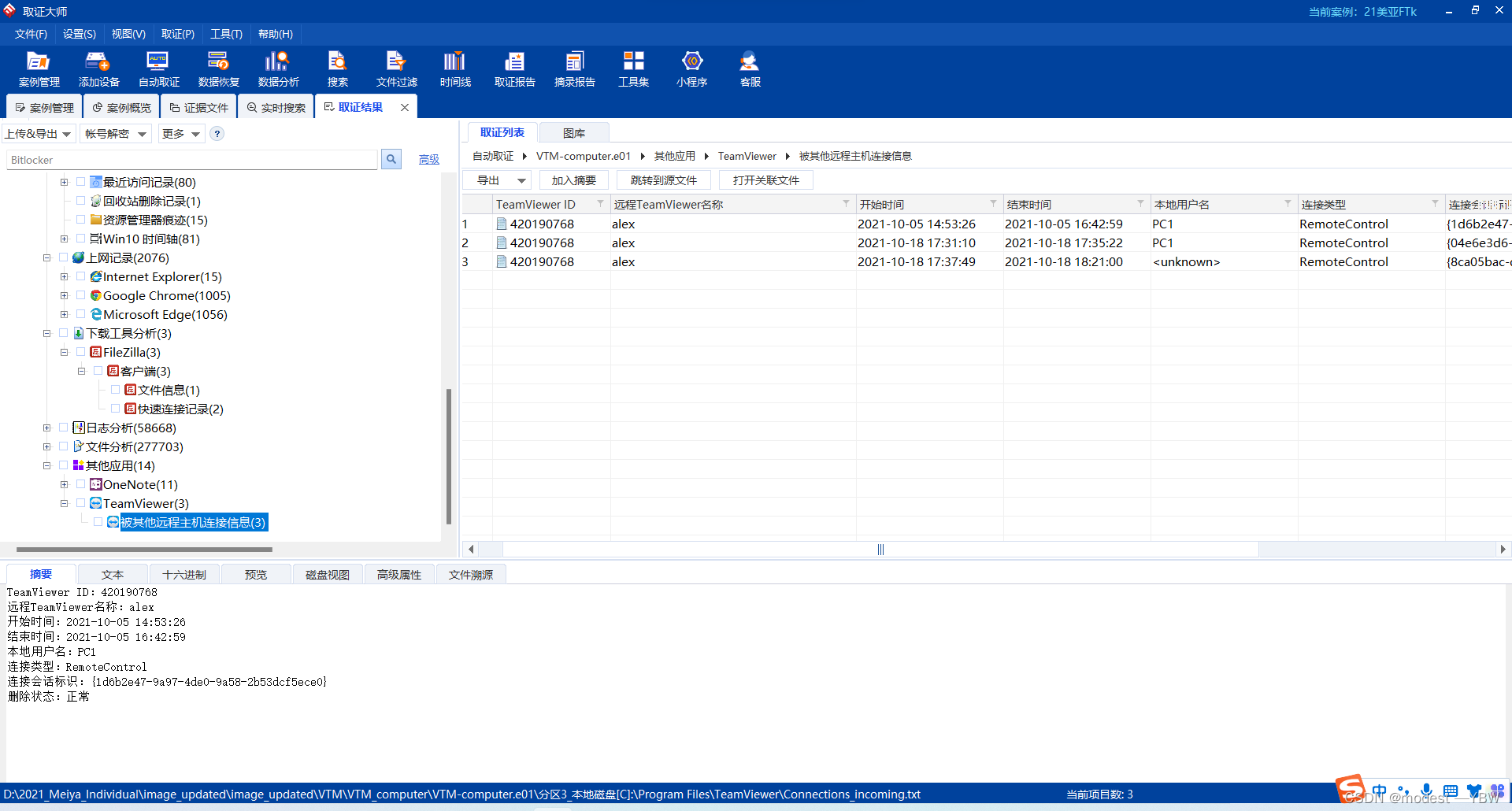Open the 小程序 icon
1512x811 pixels.
(x=691, y=69)
